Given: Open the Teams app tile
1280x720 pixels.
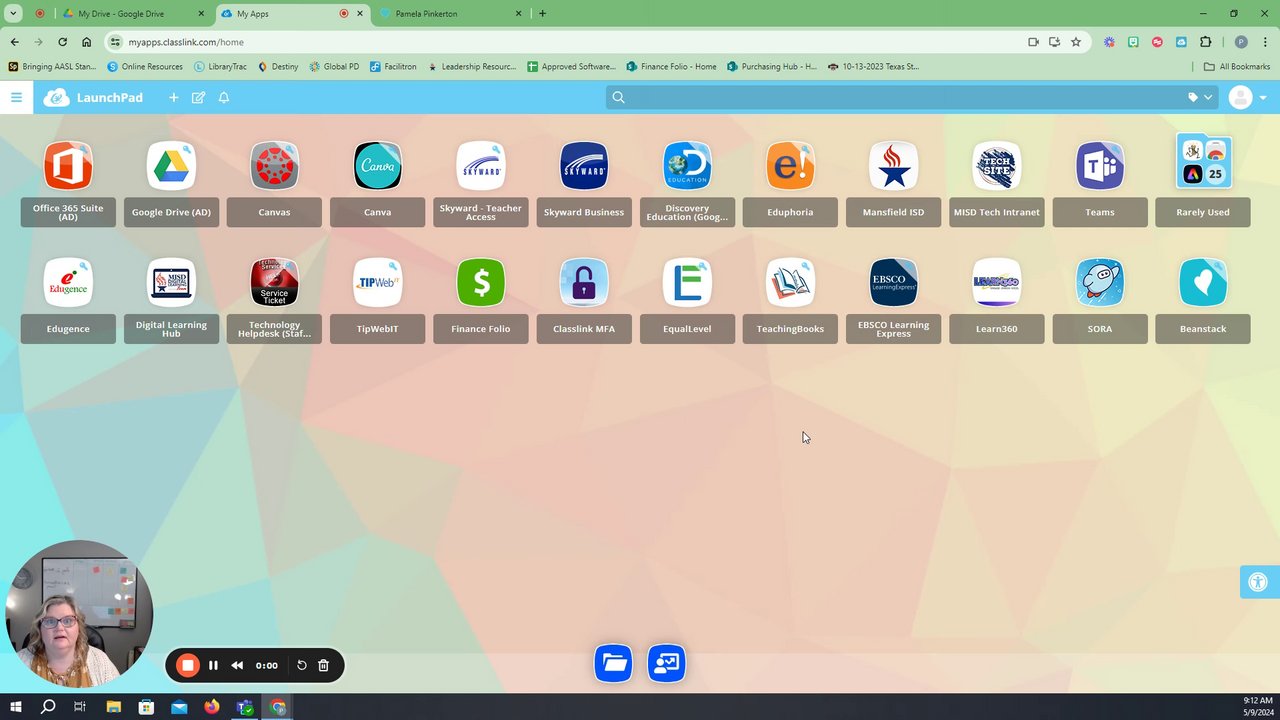Looking at the screenshot, I should [x=1099, y=166].
